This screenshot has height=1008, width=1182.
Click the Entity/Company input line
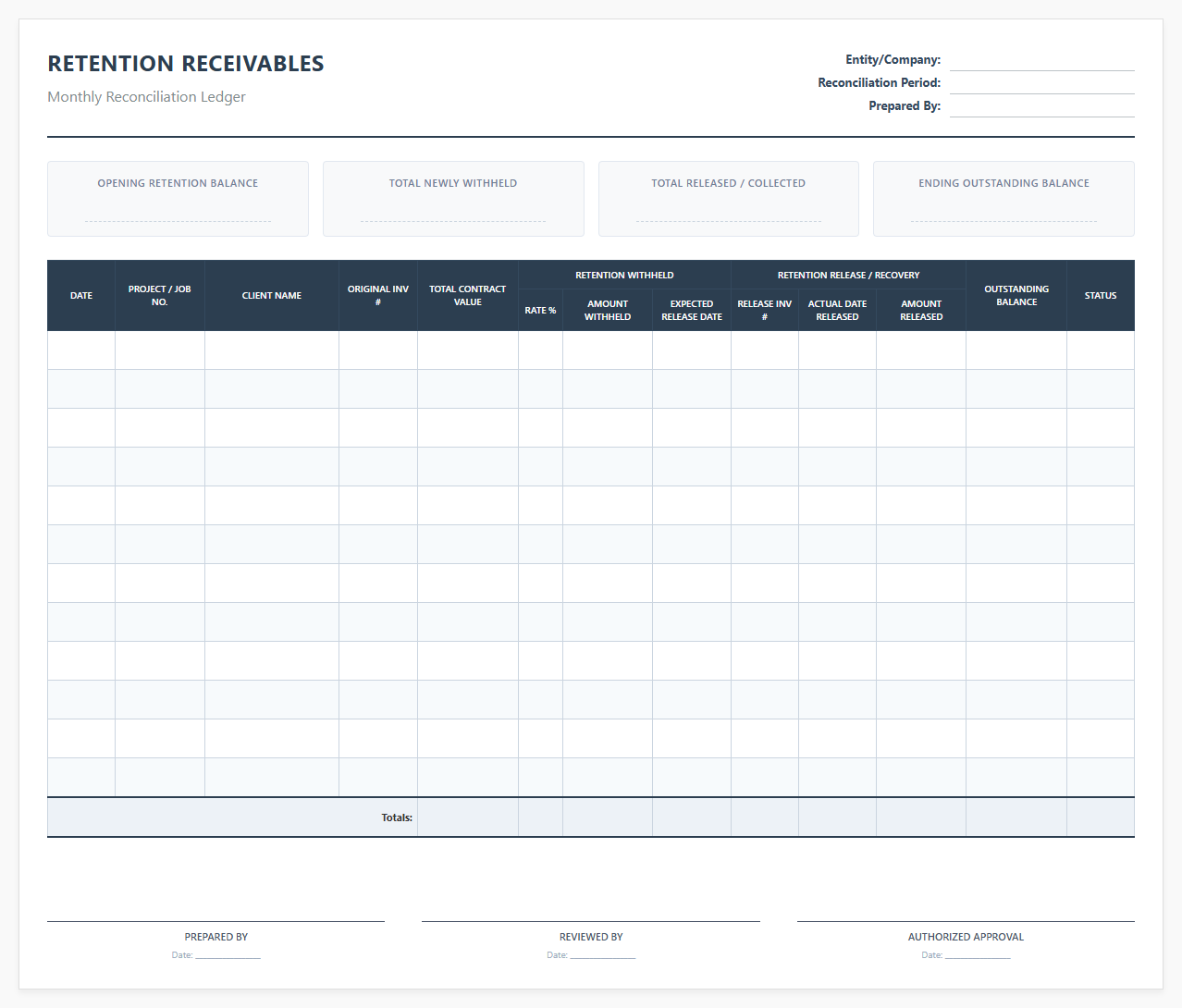coord(1041,60)
